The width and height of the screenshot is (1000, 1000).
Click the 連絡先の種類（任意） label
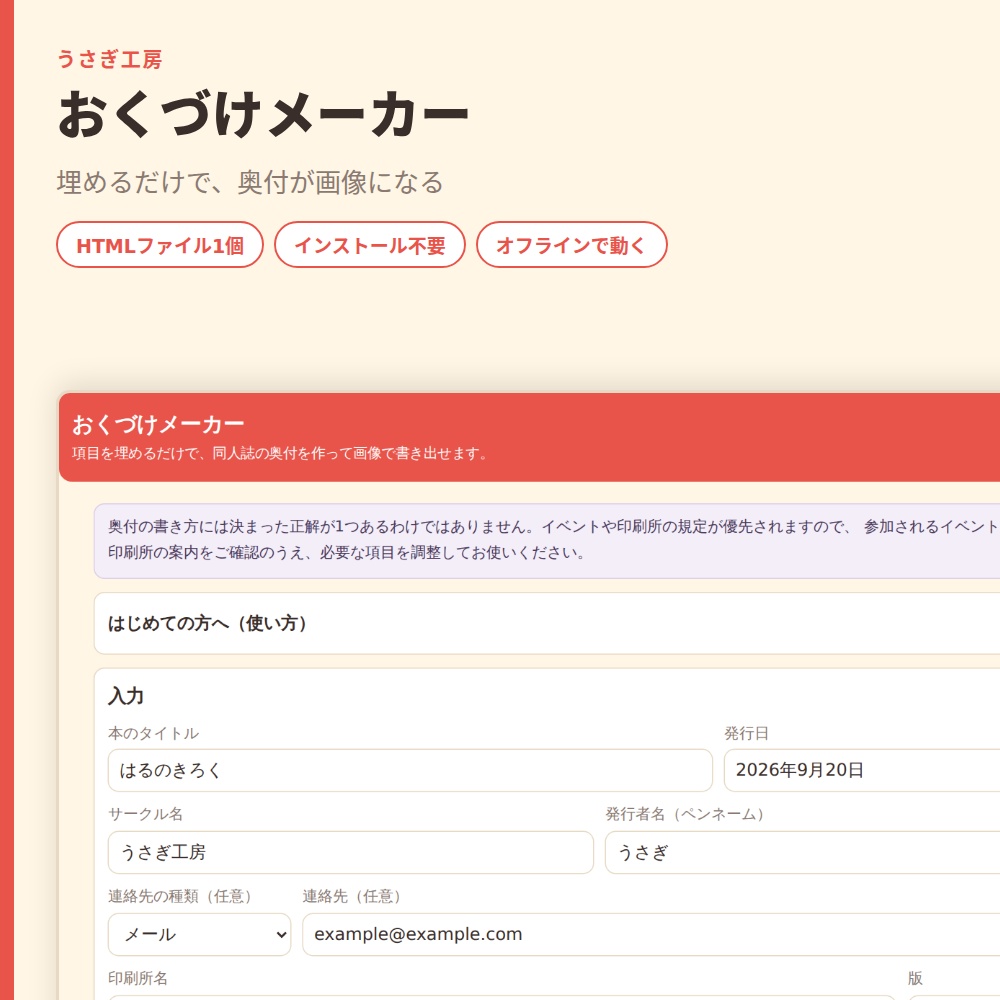pos(180,897)
